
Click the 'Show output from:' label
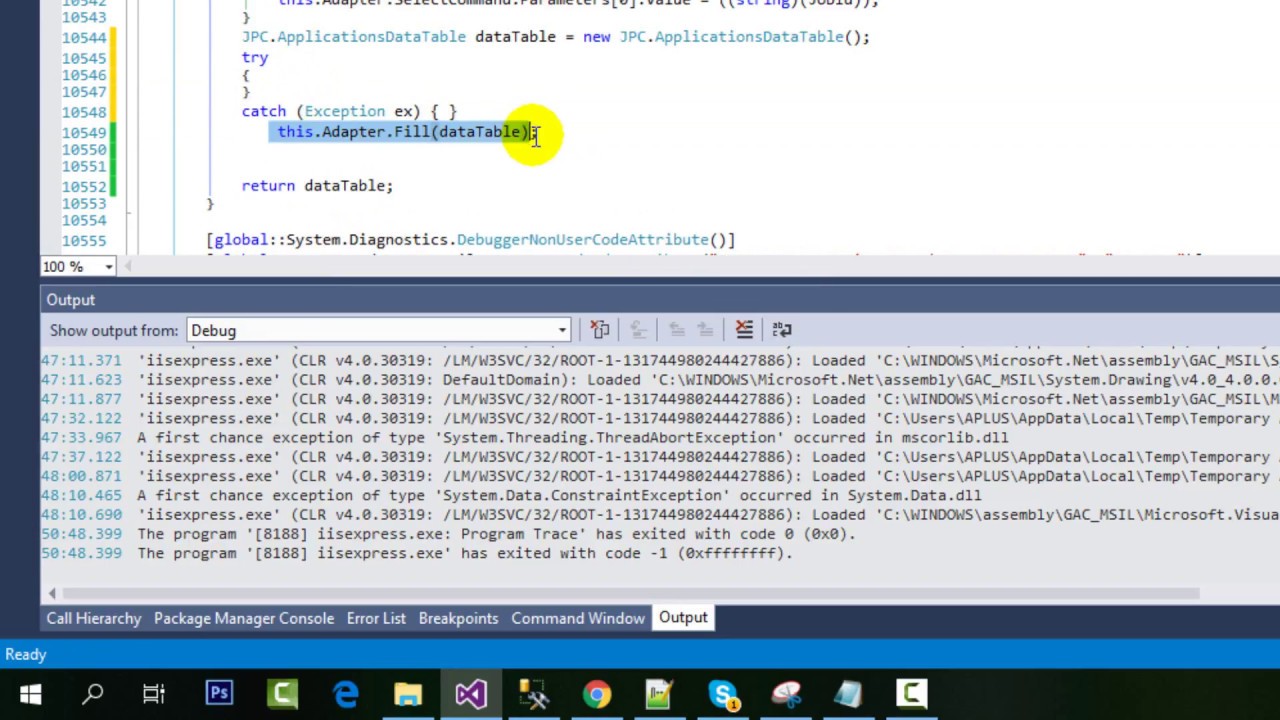point(114,331)
